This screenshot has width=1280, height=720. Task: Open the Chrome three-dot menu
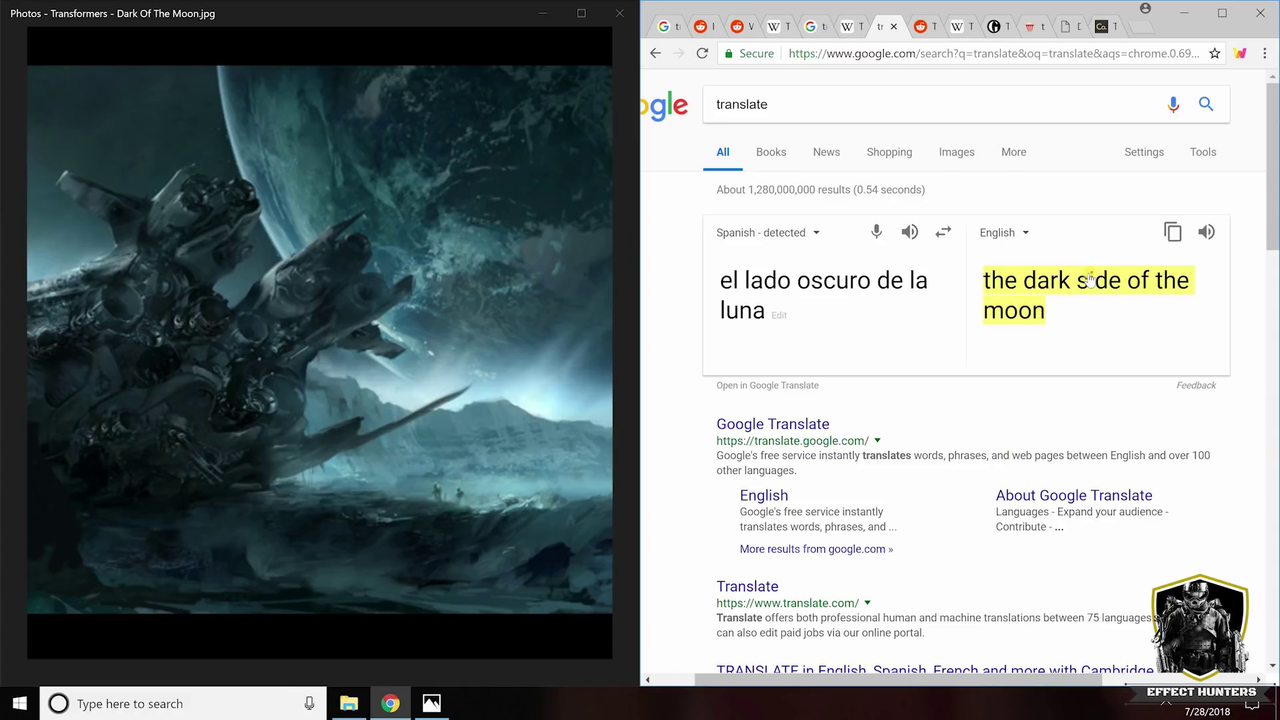(1264, 54)
